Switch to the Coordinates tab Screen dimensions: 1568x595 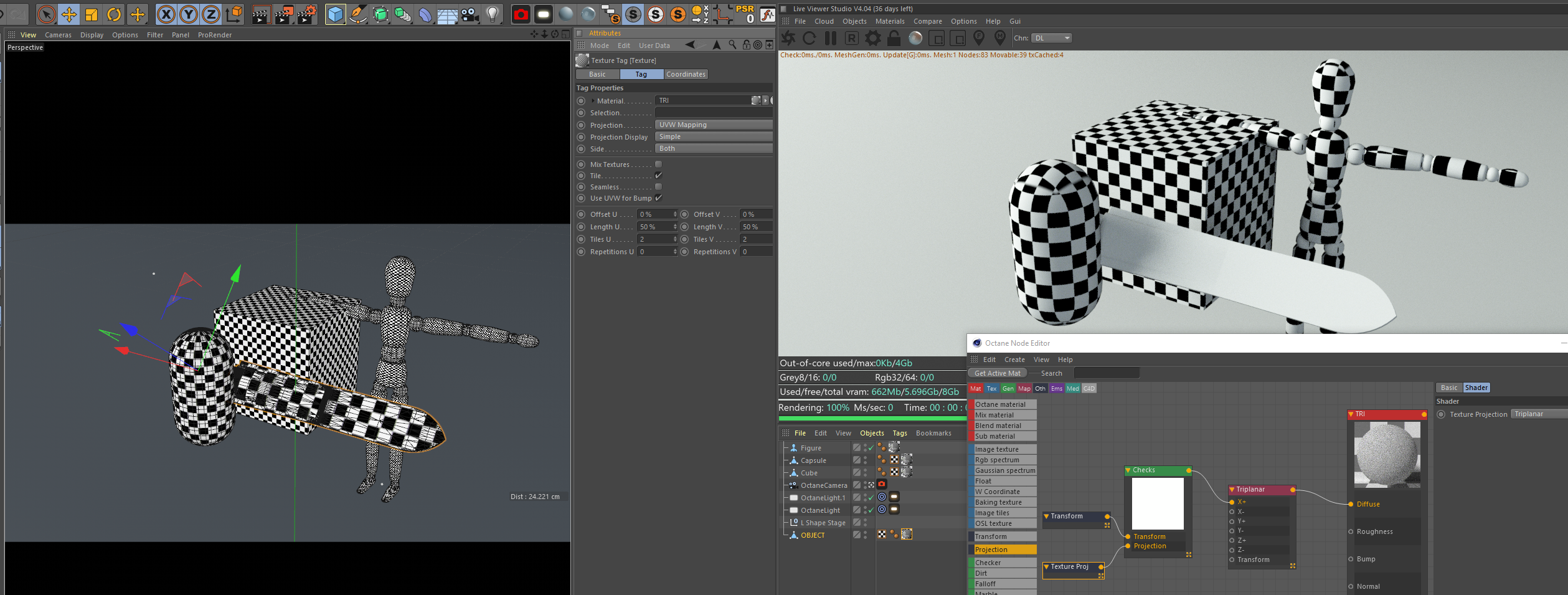[685, 74]
